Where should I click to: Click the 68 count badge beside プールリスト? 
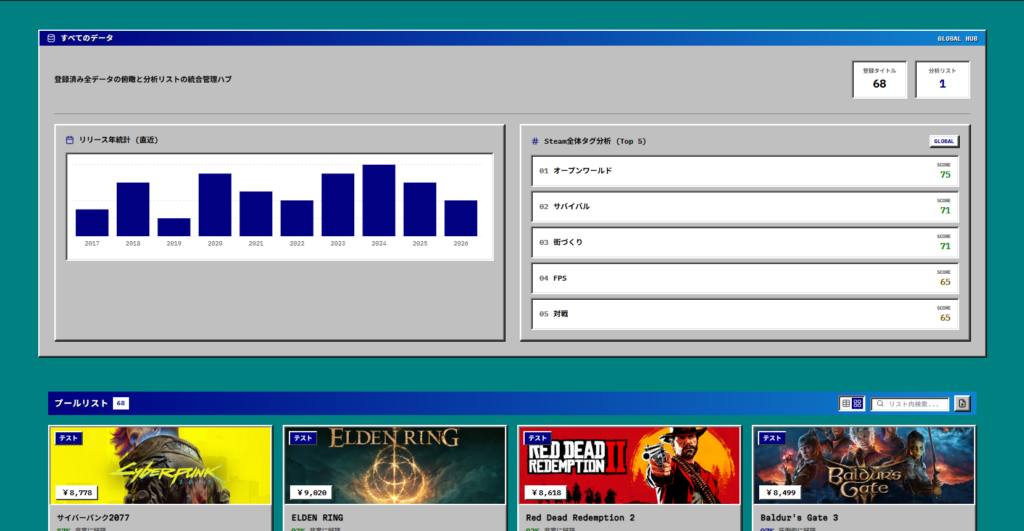coord(121,404)
